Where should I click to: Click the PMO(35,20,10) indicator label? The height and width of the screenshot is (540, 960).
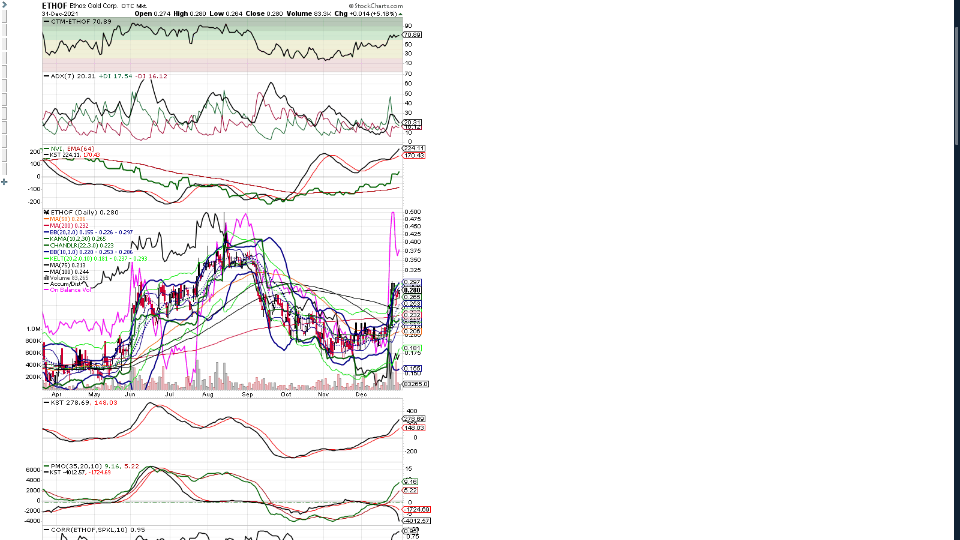click(x=94, y=466)
